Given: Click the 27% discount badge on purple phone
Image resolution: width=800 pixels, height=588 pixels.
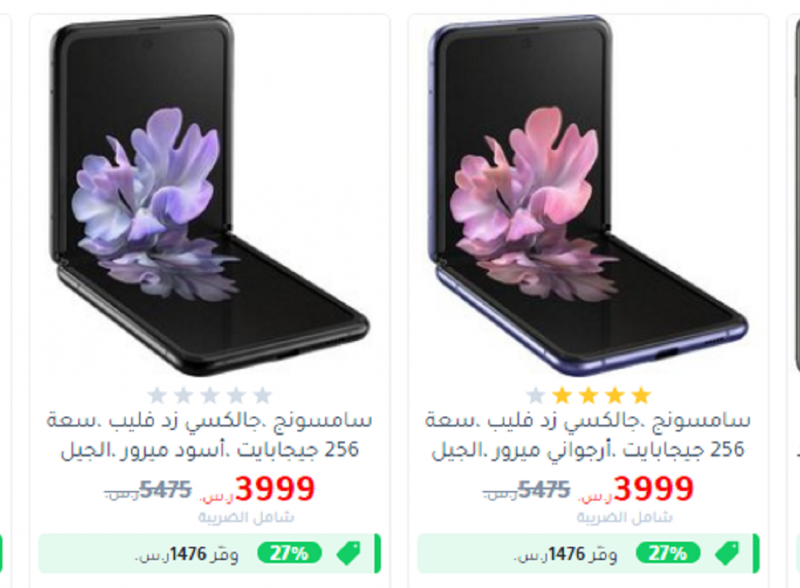Looking at the screenshot, I should (668, 553).
